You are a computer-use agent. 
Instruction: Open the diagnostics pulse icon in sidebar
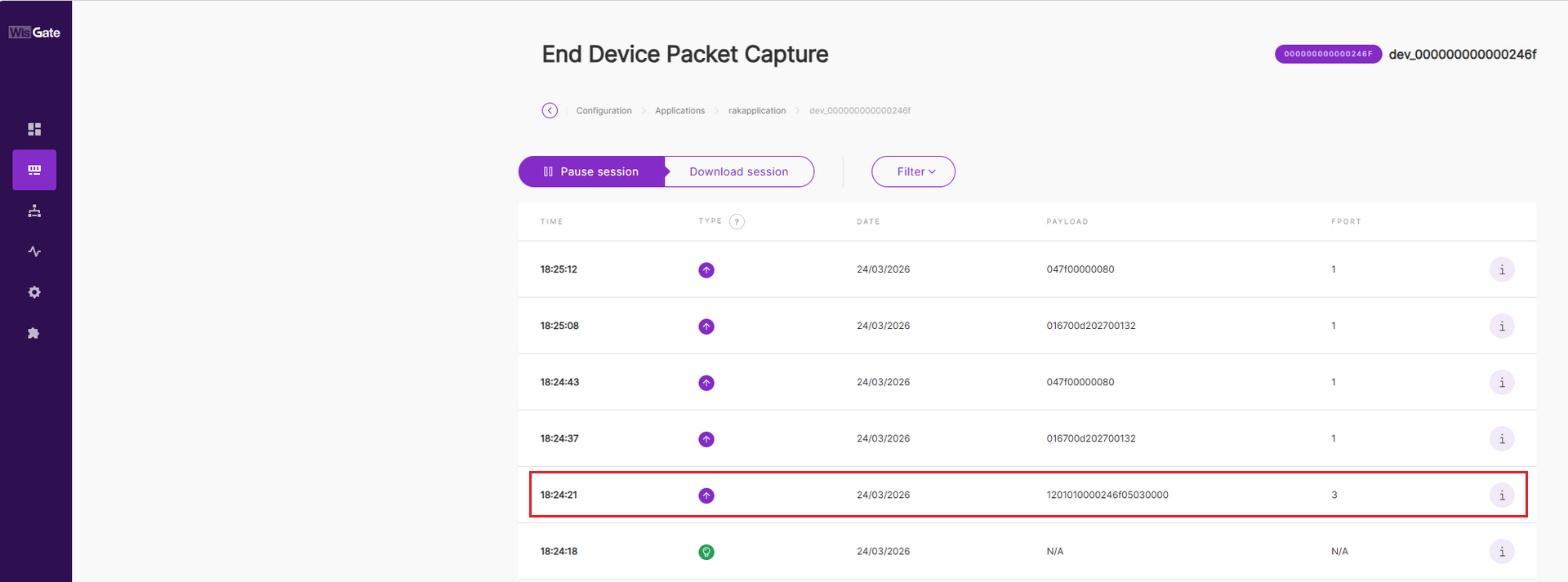click(34, 251)
